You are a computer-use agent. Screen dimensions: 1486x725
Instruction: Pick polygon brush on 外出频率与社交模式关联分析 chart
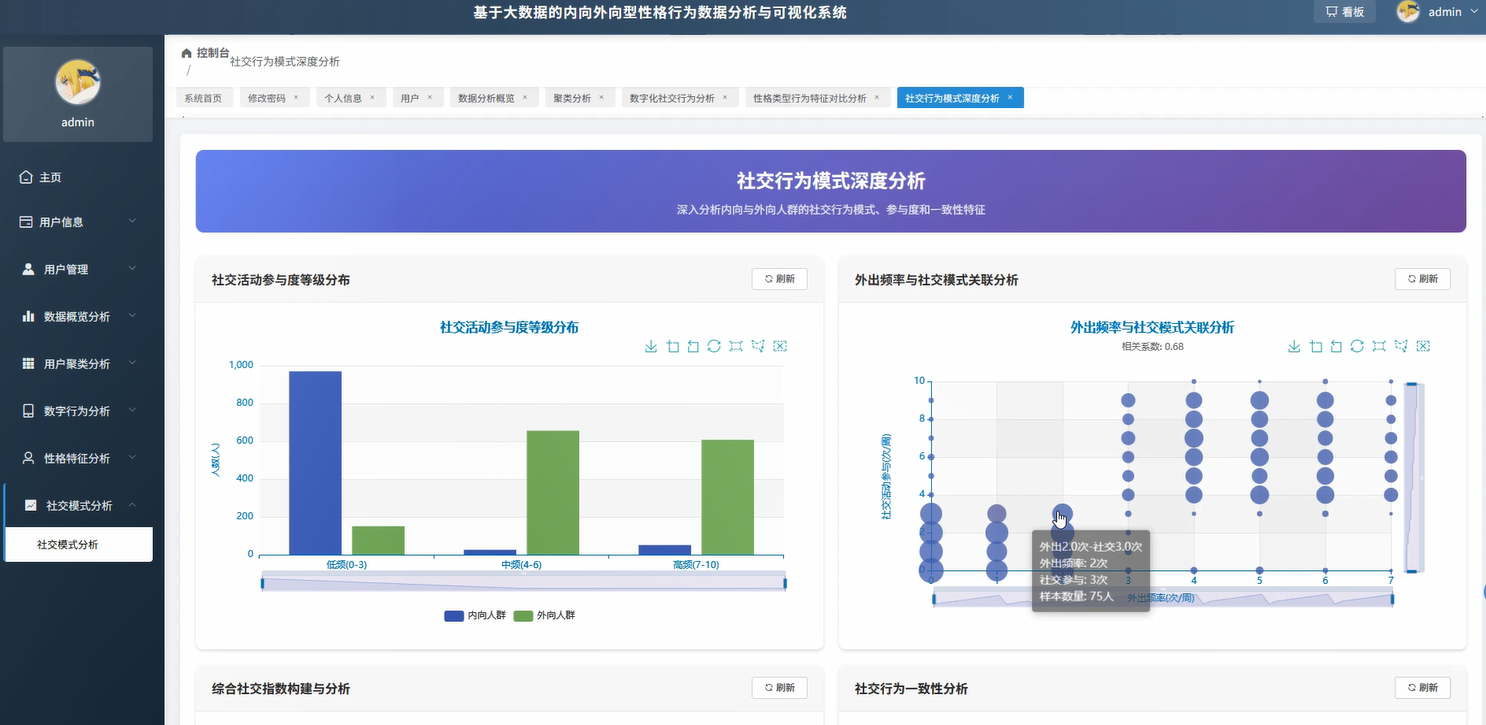click(1401, 346)
